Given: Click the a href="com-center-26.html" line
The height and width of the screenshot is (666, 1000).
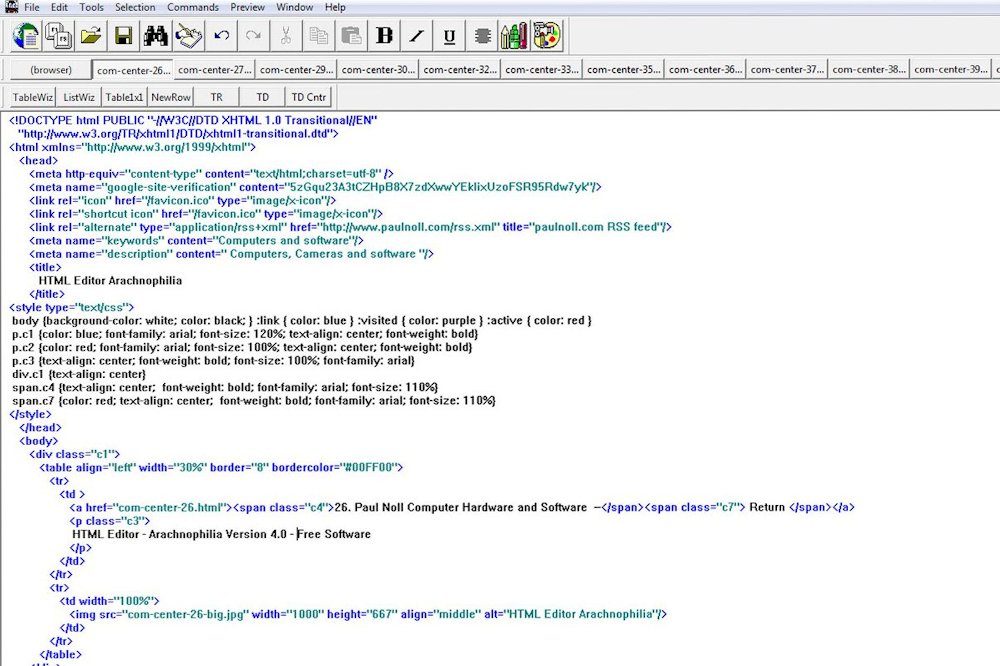Looking at the screenshot, I should tap(462, 508).
